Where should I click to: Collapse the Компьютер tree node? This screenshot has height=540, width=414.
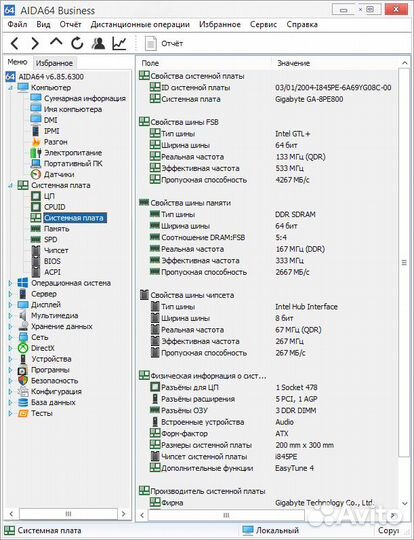point(11,88)
